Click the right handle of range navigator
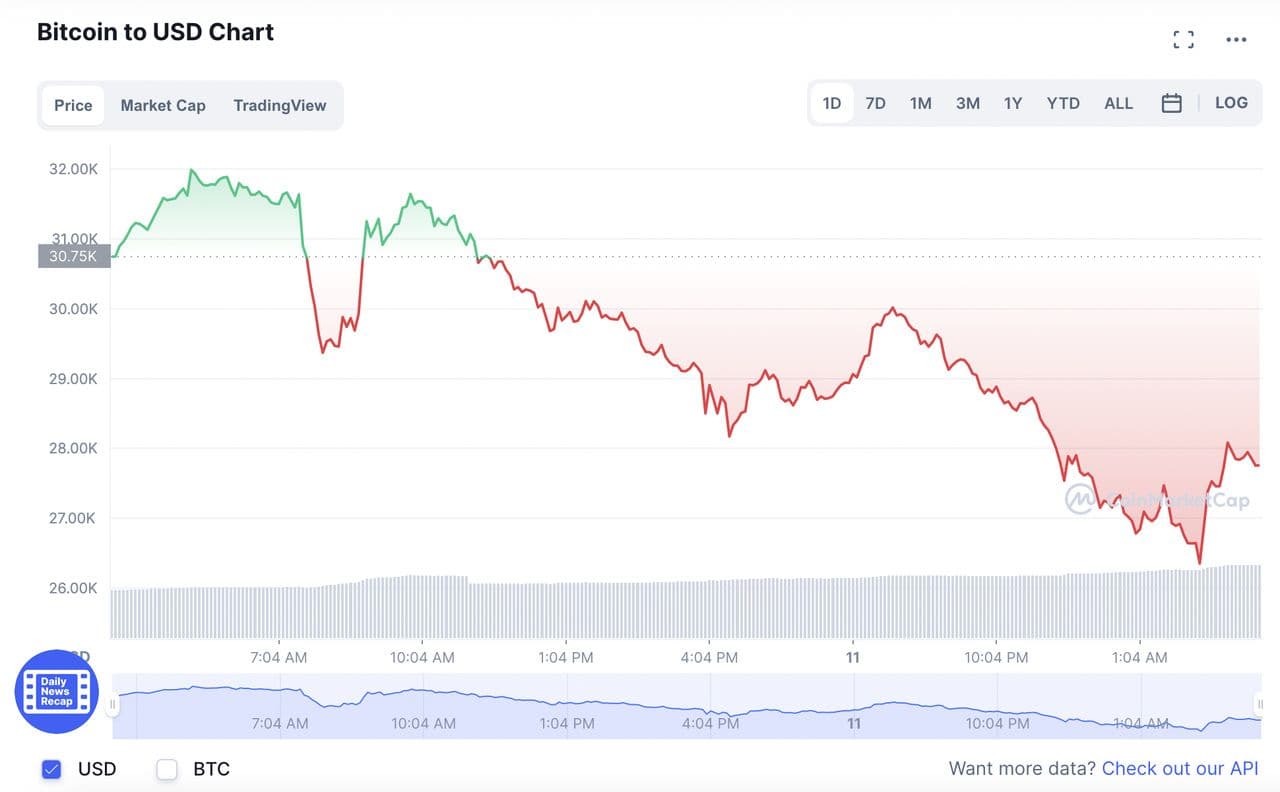 click(x=1259, y=705)
